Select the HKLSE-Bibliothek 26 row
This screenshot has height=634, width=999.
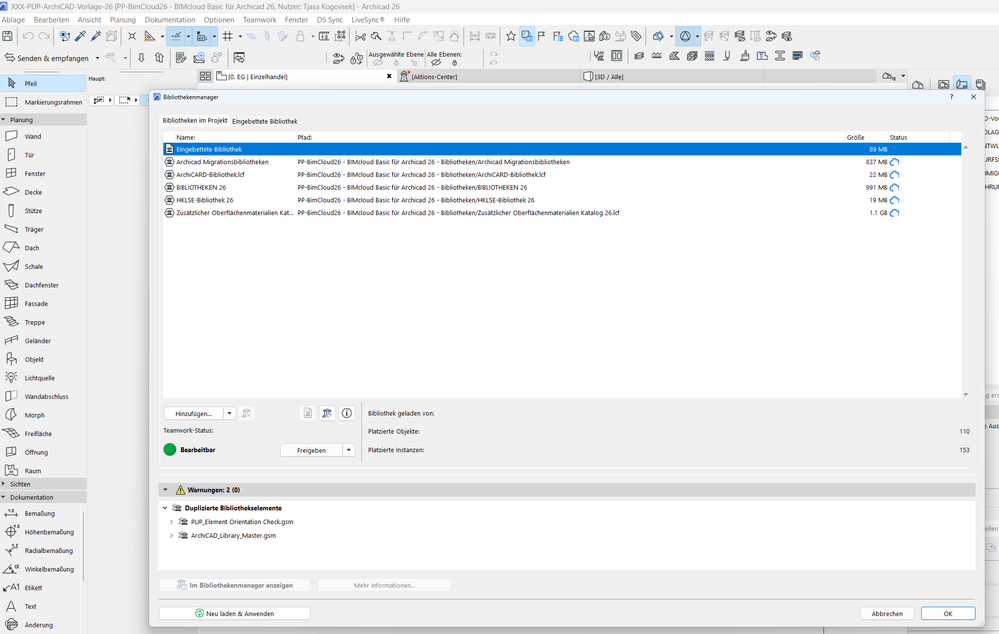[562, 200]
